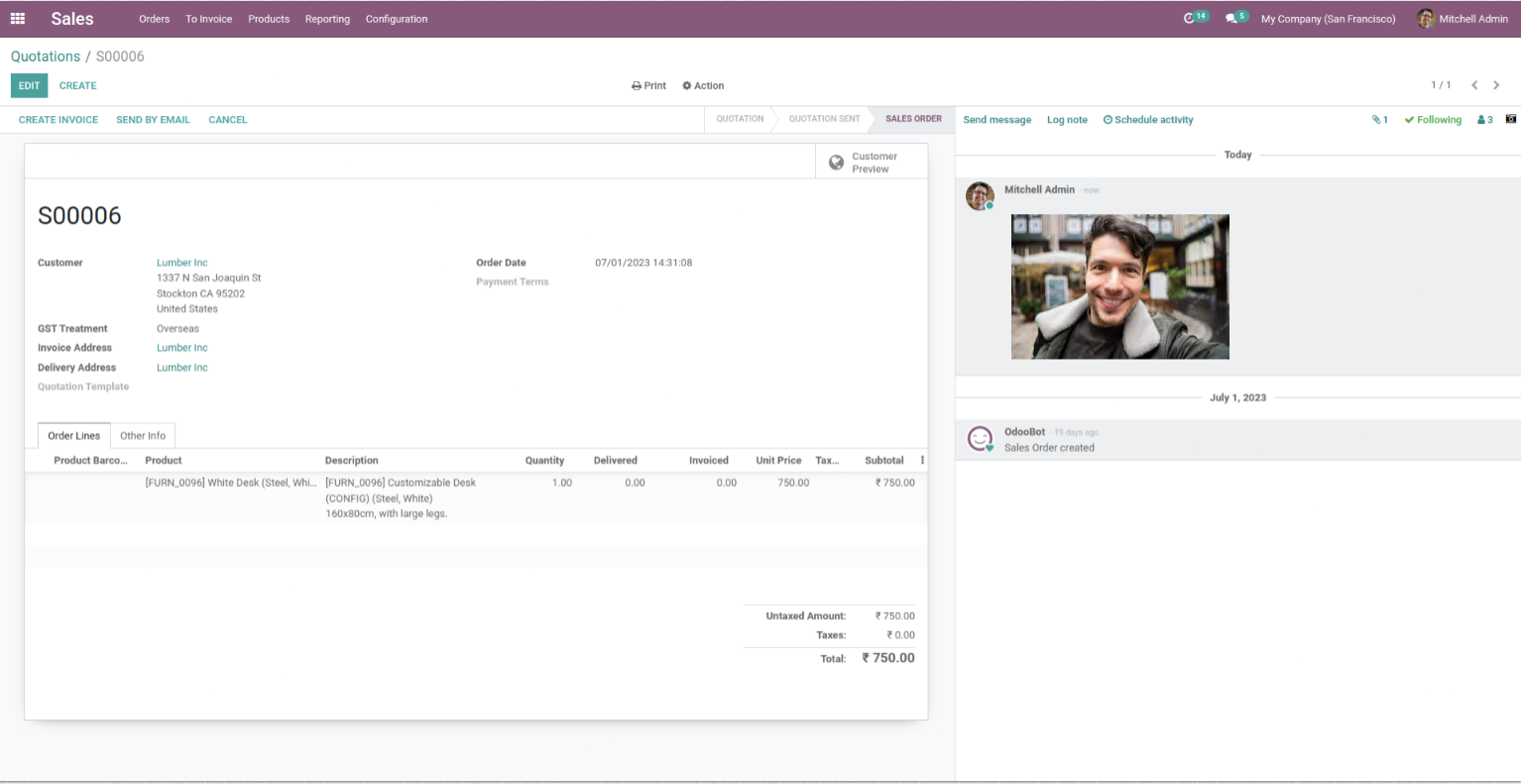The height and width of the screenshot is (784, 1521).
Task: Open the apps grid menu
Action: (18, 19)
